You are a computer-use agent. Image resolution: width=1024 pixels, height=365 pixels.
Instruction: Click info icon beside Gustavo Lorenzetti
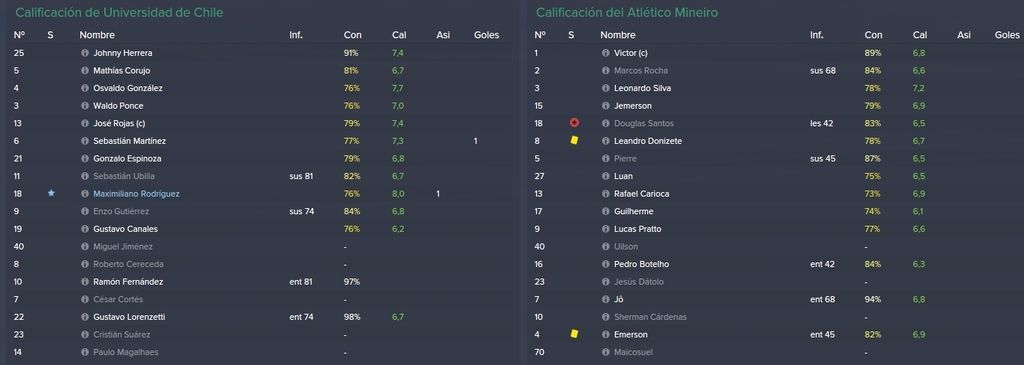pos(84,317)
